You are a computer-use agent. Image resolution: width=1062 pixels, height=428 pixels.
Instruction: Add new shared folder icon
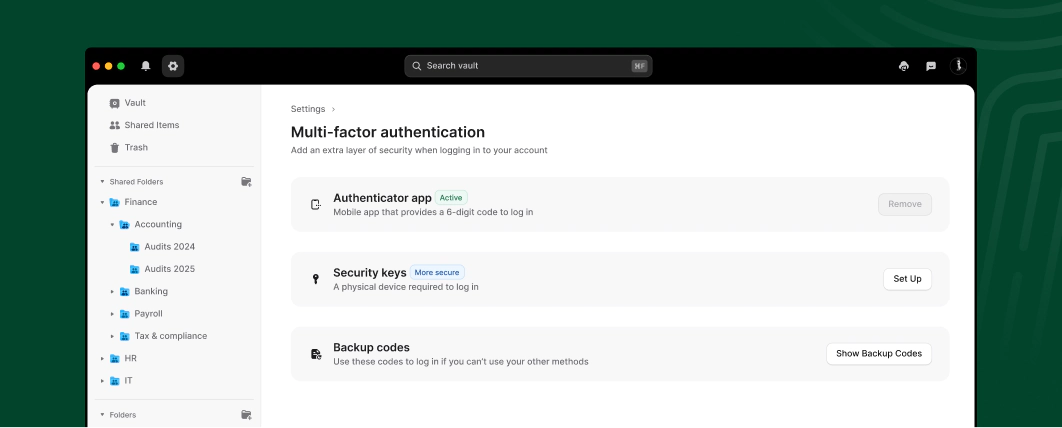(x=247, y=181)
